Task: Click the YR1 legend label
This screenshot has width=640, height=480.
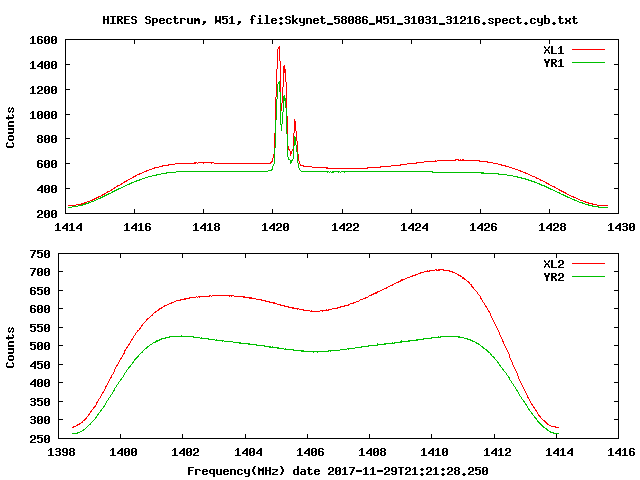Action: [553, 63]
